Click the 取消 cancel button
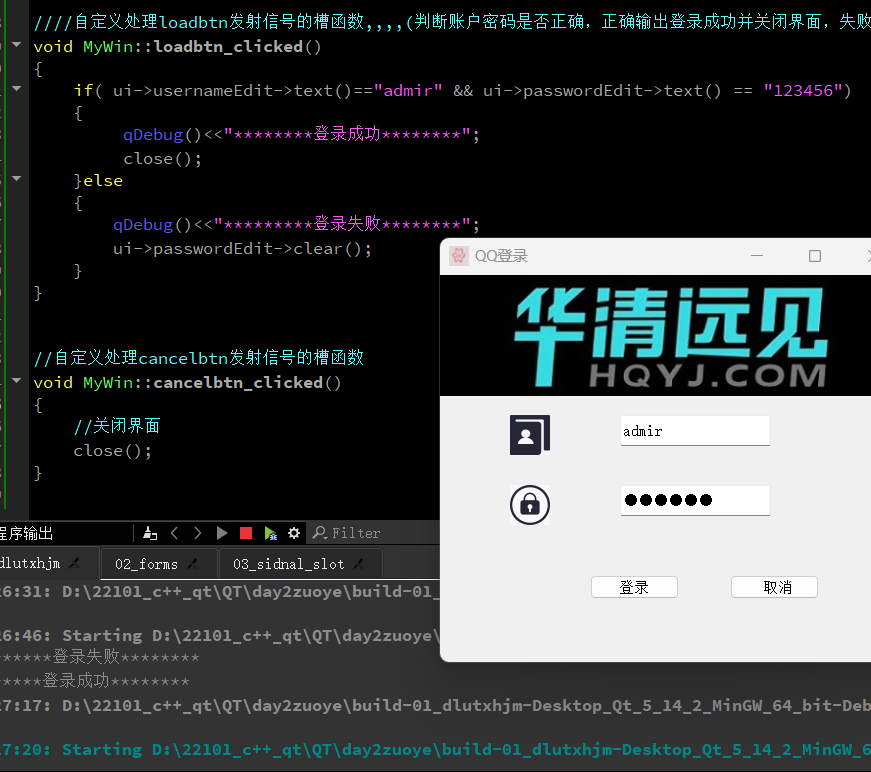Viewport: 871px width, 772px height. pyautogui.click(x=774, y=587)
